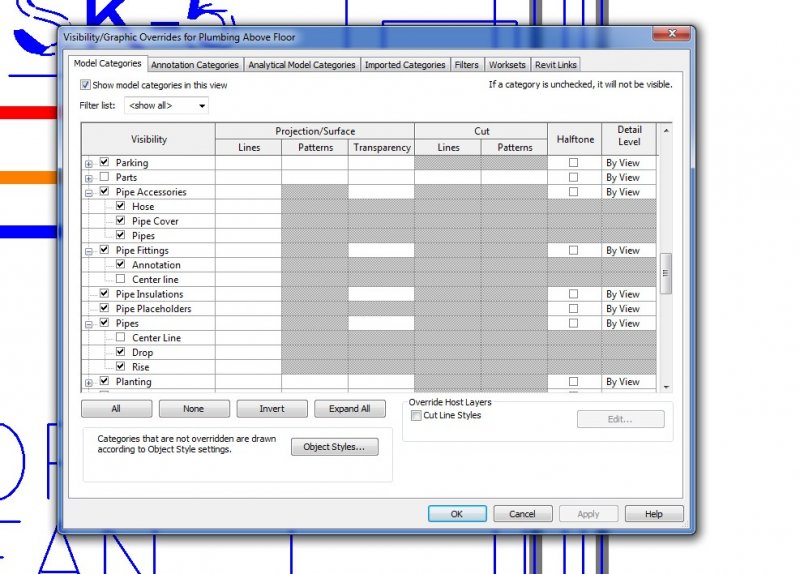Close the Visibility/Graphic Overrides dialog
This screenshot has height=574, width=800.
pyautogui.click(x=671, y=34)
